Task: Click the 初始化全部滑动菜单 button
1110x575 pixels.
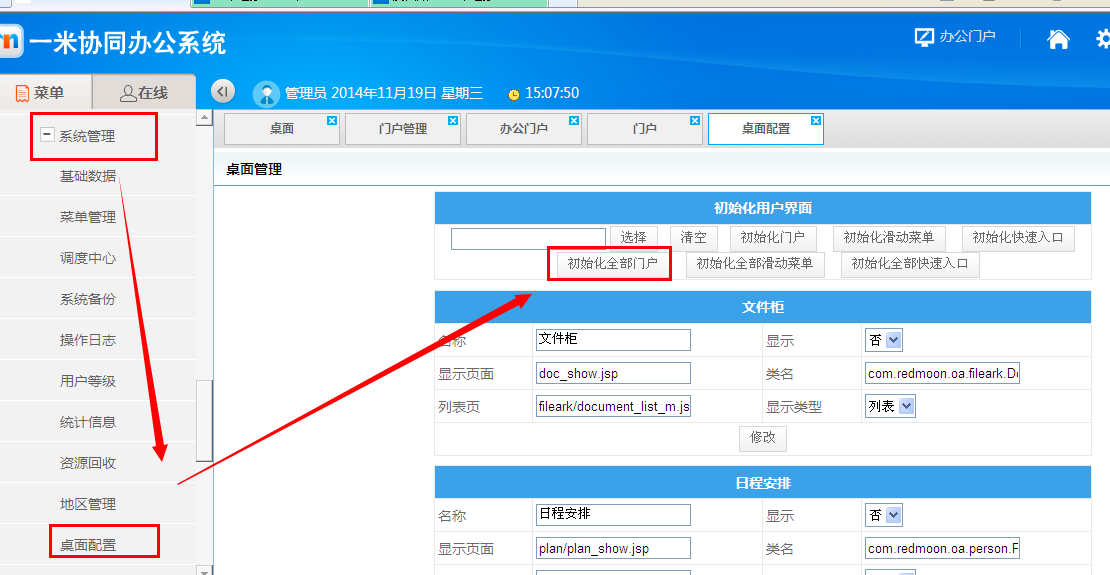Action: (x=755, y=264)
